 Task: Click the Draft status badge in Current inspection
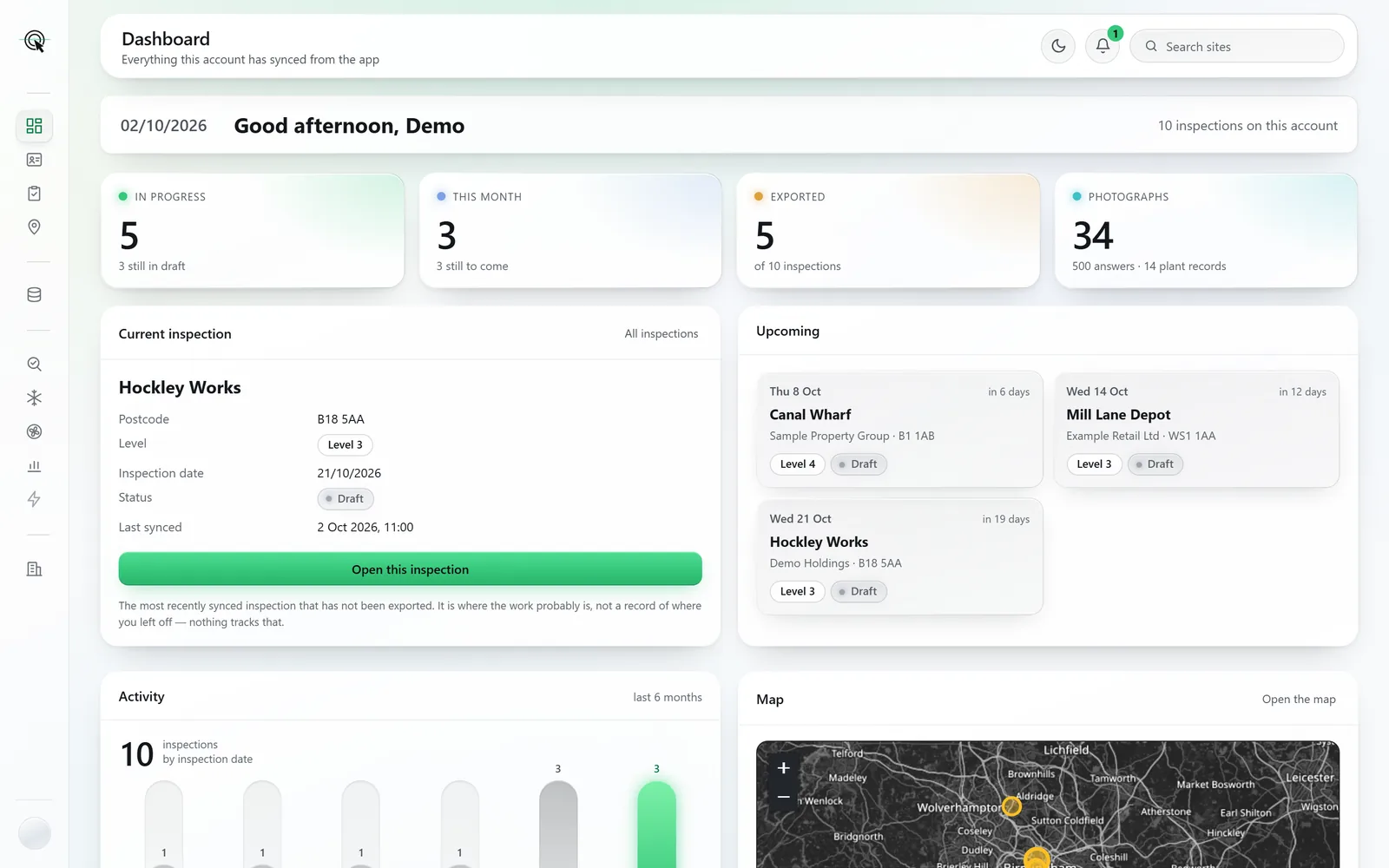tap(346, 498)
